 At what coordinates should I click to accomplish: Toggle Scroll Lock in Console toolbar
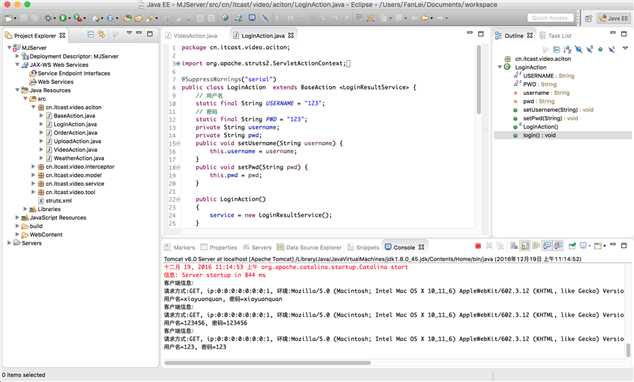(x=525, y=246)
